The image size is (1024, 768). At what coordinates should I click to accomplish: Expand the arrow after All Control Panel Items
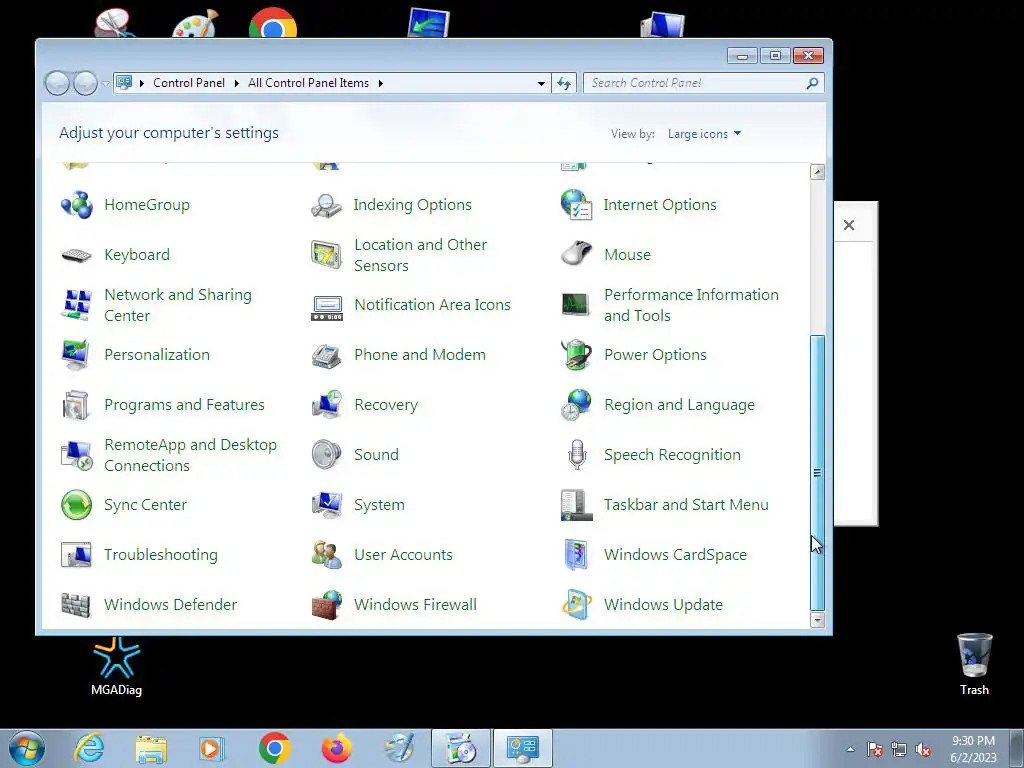tap(381, 83)
